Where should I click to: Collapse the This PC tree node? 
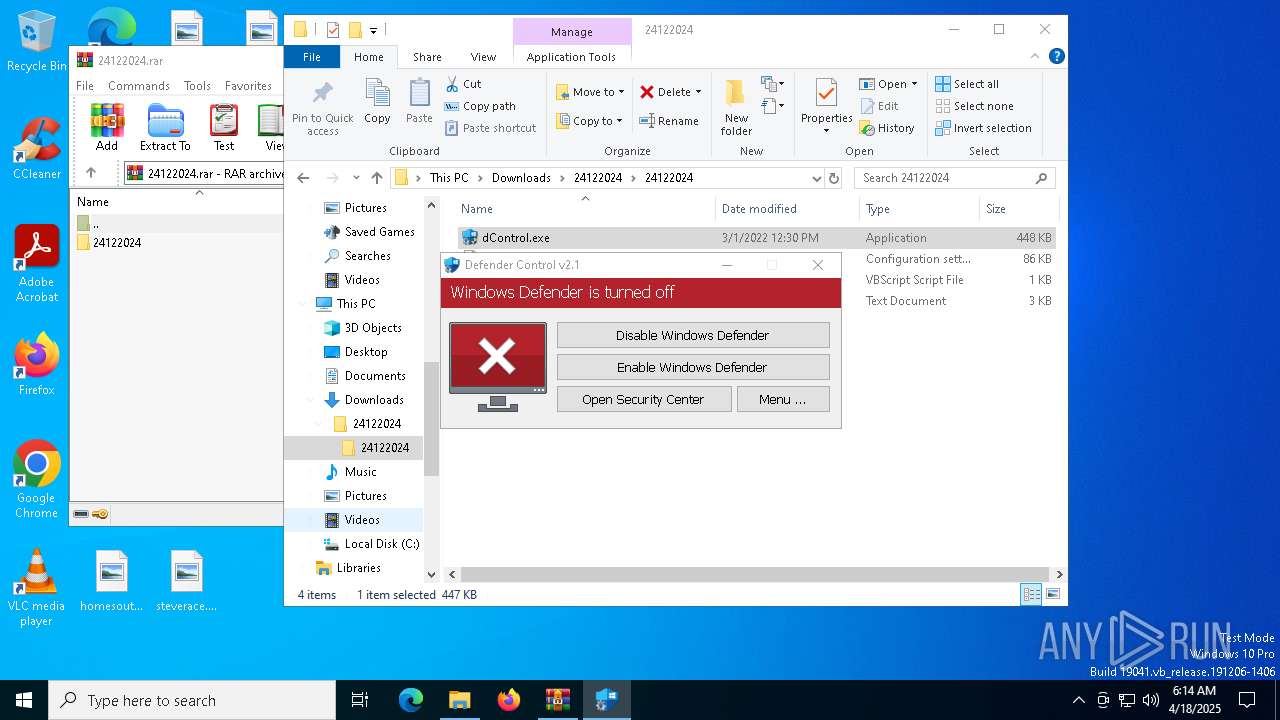pos(302,304)
